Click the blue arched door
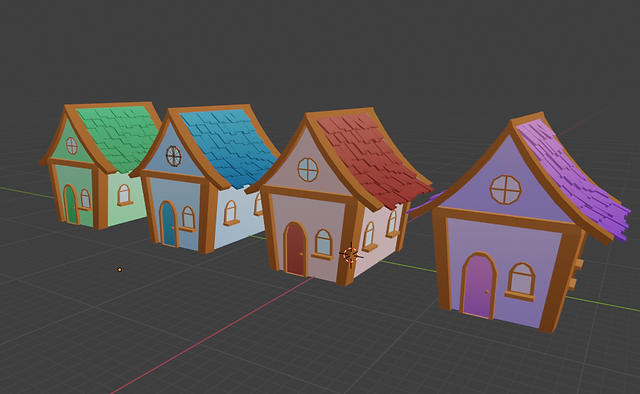The width and height of the screenshot is (640, 394). point(168,224)
